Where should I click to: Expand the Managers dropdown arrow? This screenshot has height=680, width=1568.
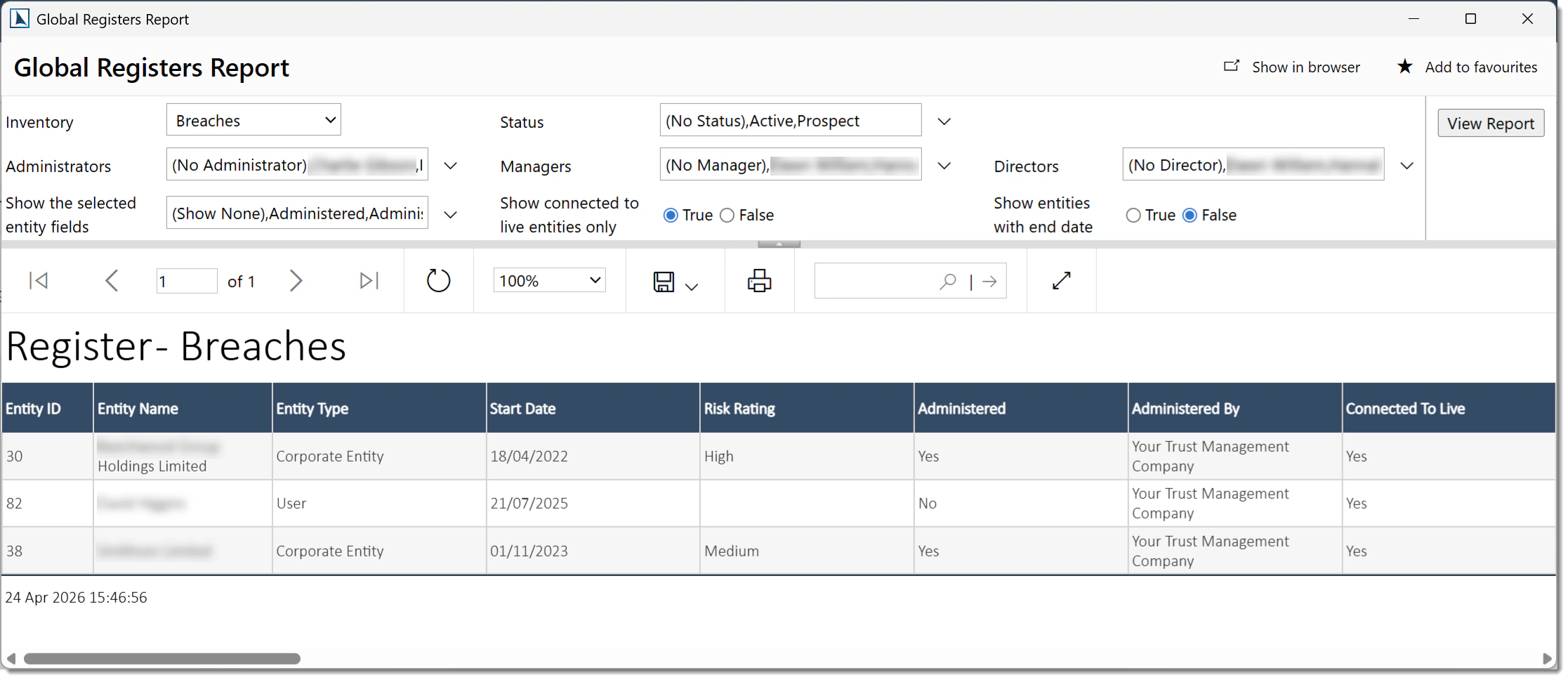944,166
